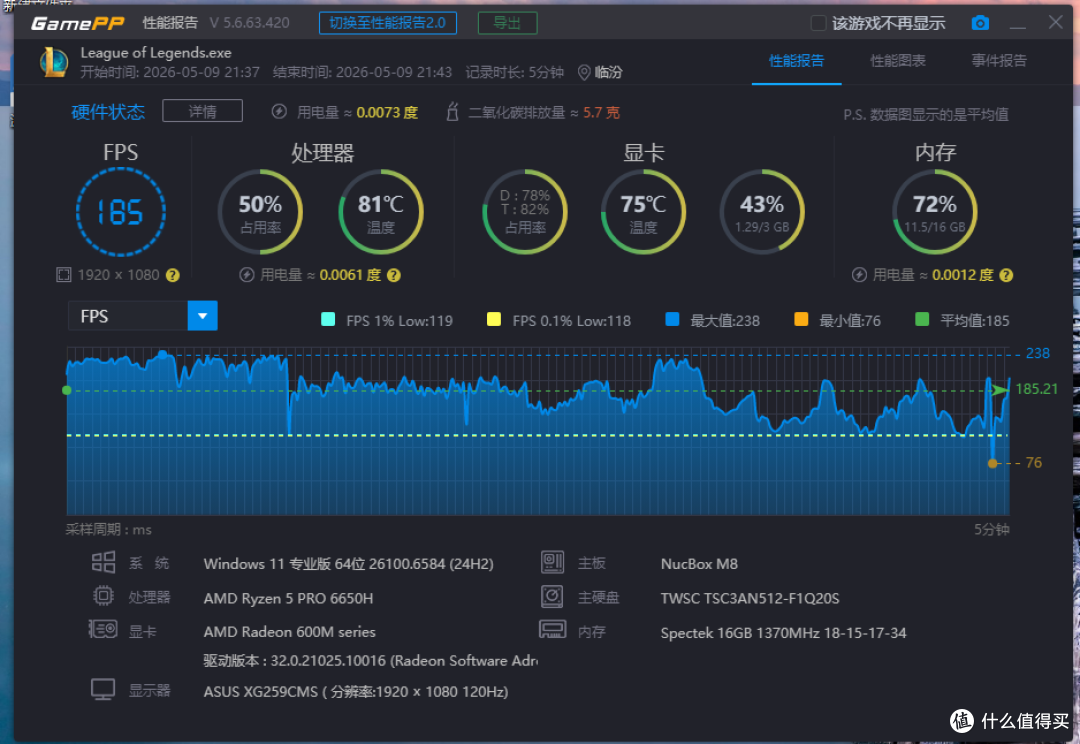Click the 导出 export button
This screenshot has height=744, width=1080.
pyautogui.click(x=508, y=23)
